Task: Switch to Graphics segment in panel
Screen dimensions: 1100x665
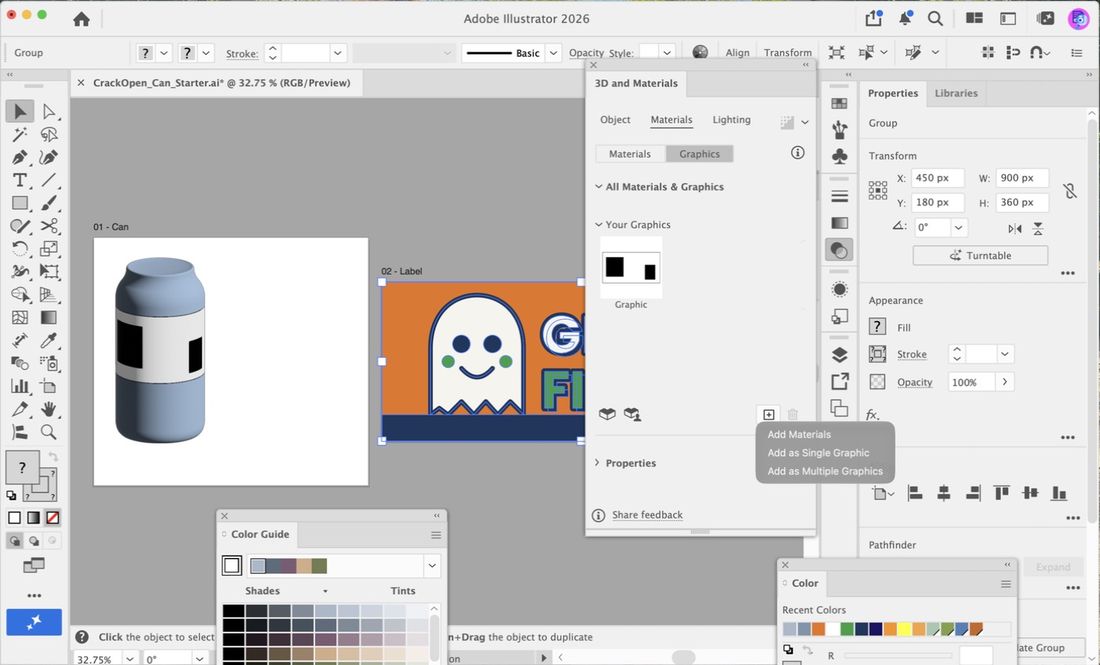Action: pyautogui.click(x=699, y=154)
